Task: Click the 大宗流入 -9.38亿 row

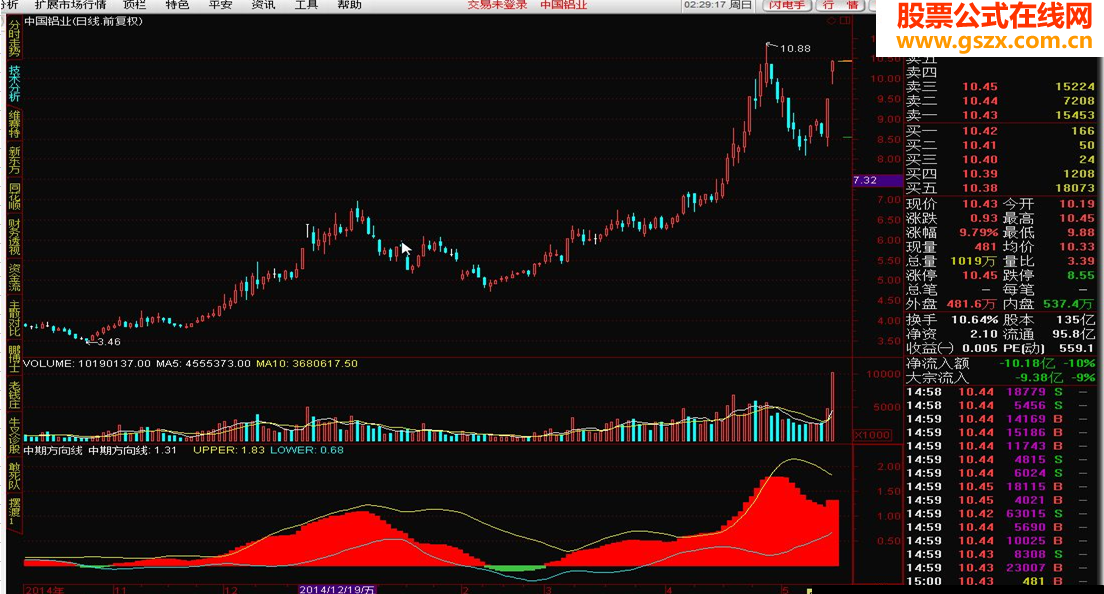Action: 1000,378
